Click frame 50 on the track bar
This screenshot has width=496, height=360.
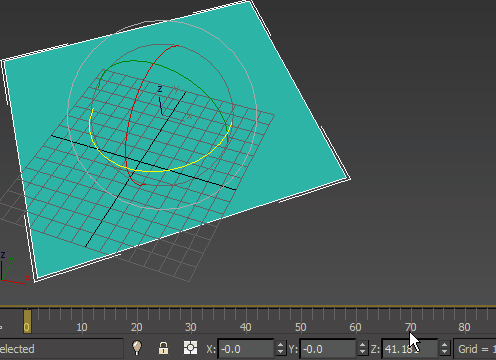(x=300, y=327)
